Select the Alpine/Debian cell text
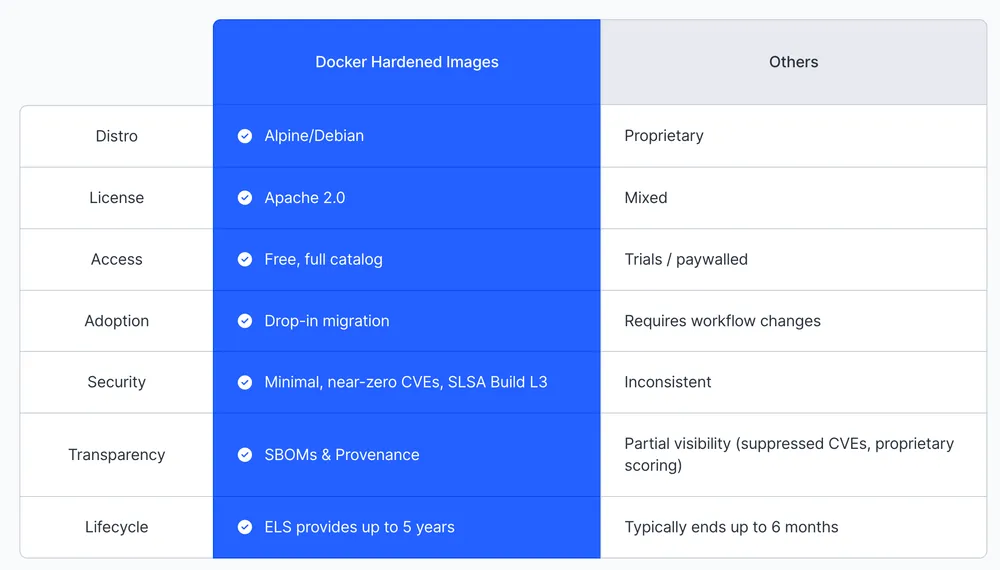This screenshot has width=1000, height=570. [314, 136]
